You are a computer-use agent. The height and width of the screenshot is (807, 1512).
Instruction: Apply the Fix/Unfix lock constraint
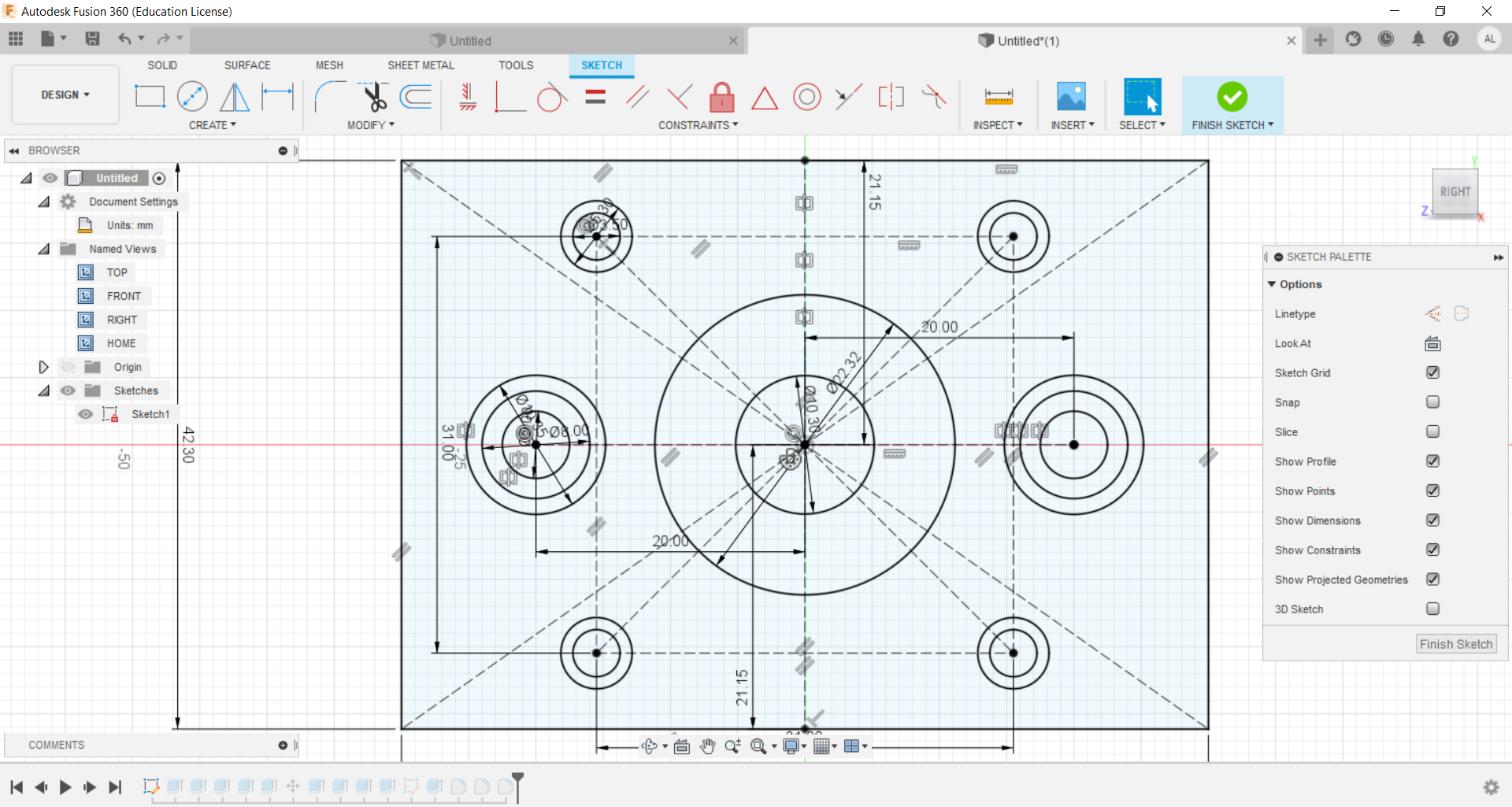click(722, 97)
